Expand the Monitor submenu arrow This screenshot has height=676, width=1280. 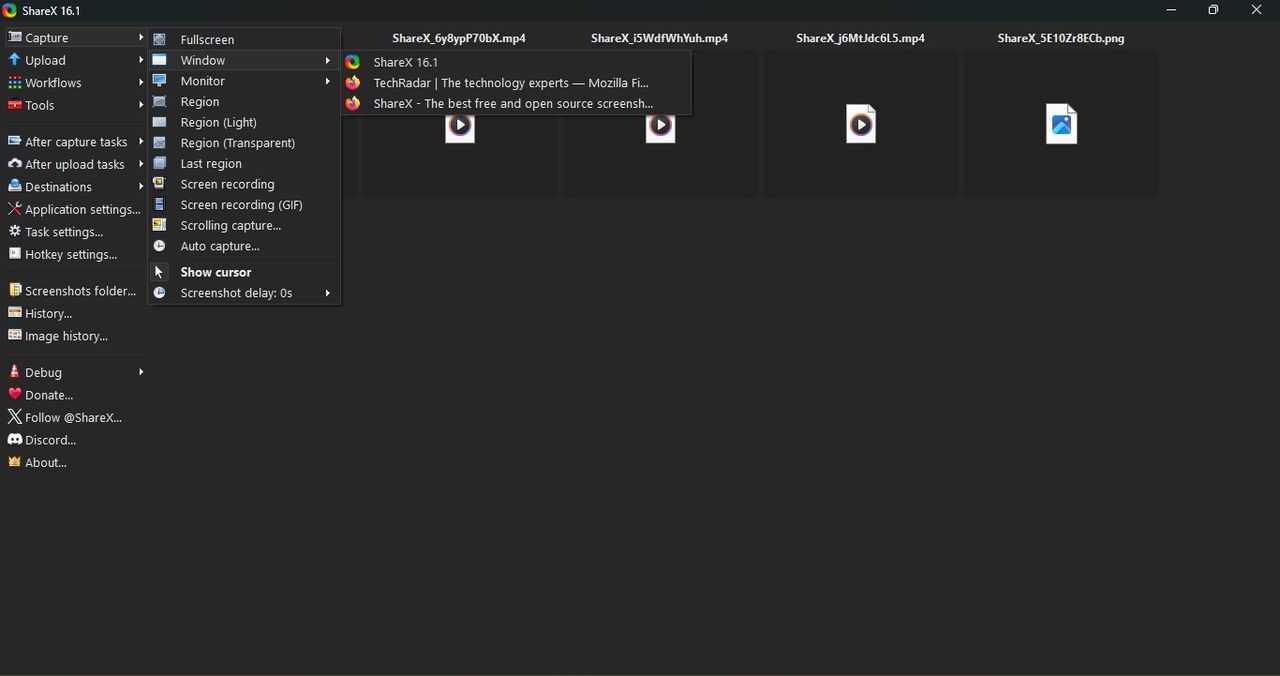tap(327, 81)
